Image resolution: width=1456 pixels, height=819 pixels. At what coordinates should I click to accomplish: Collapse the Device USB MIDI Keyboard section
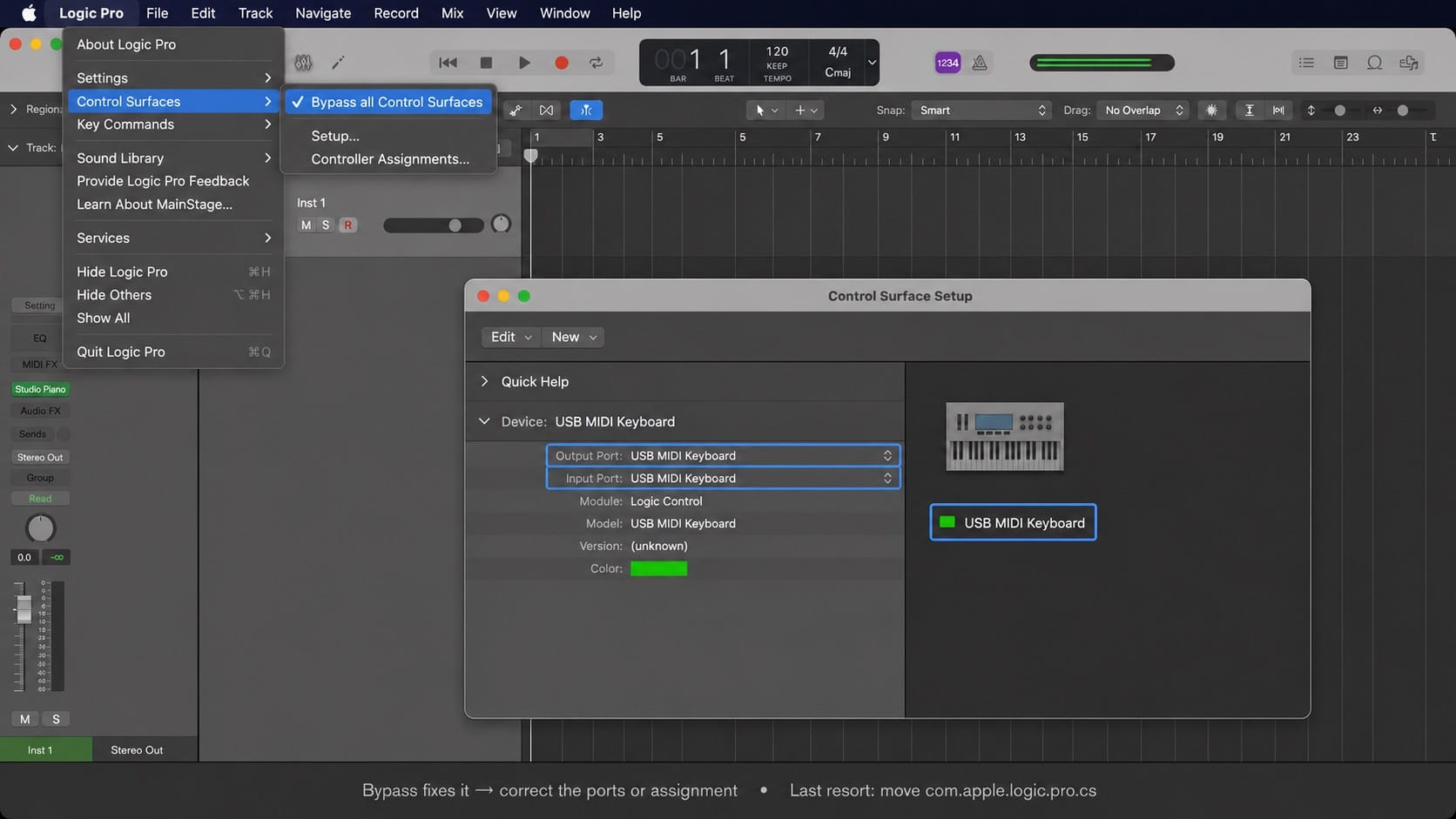click(x=484, y=421)
